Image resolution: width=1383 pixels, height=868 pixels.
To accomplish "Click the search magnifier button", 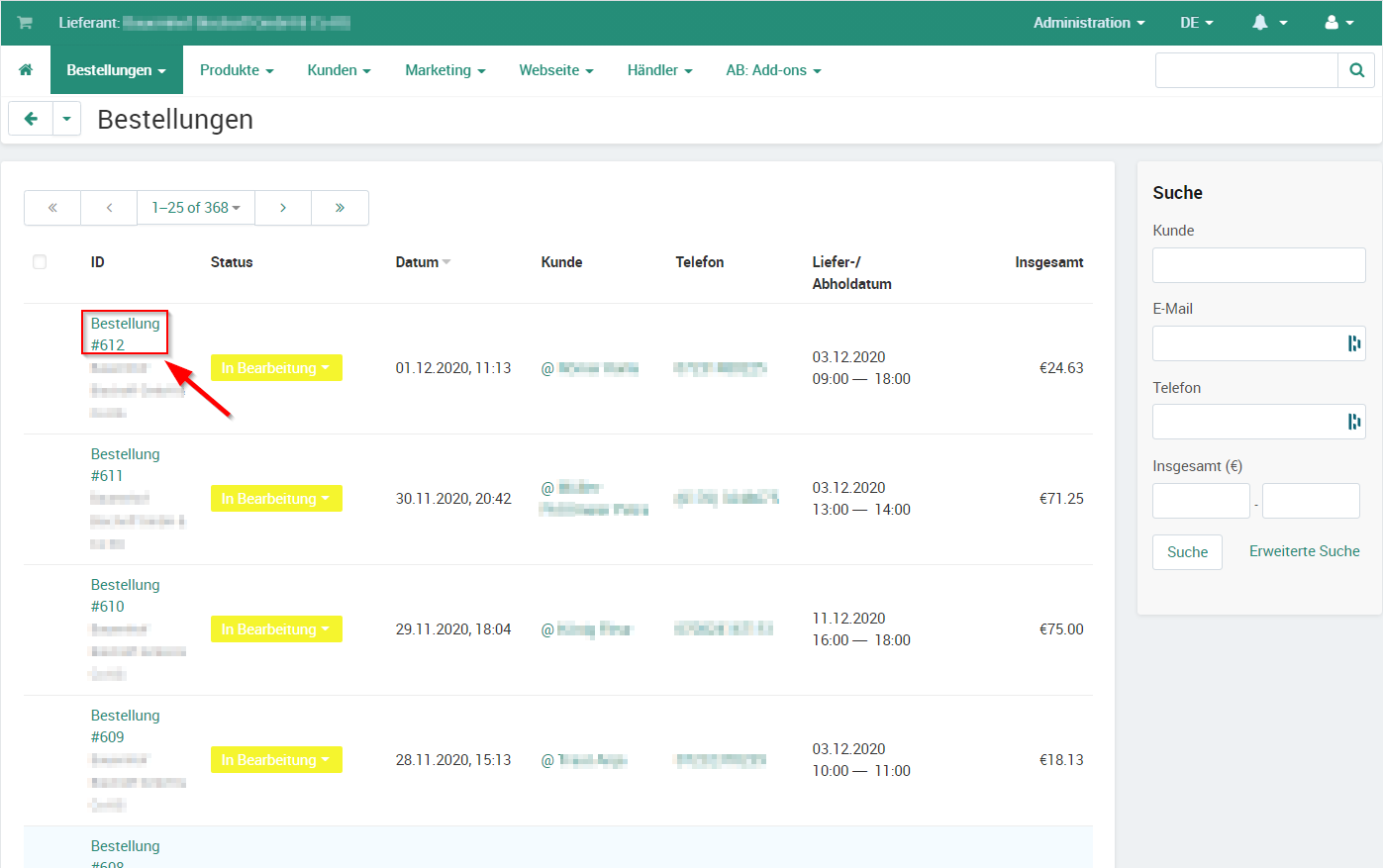I will pyautogui.click(x=1356, y=70).
